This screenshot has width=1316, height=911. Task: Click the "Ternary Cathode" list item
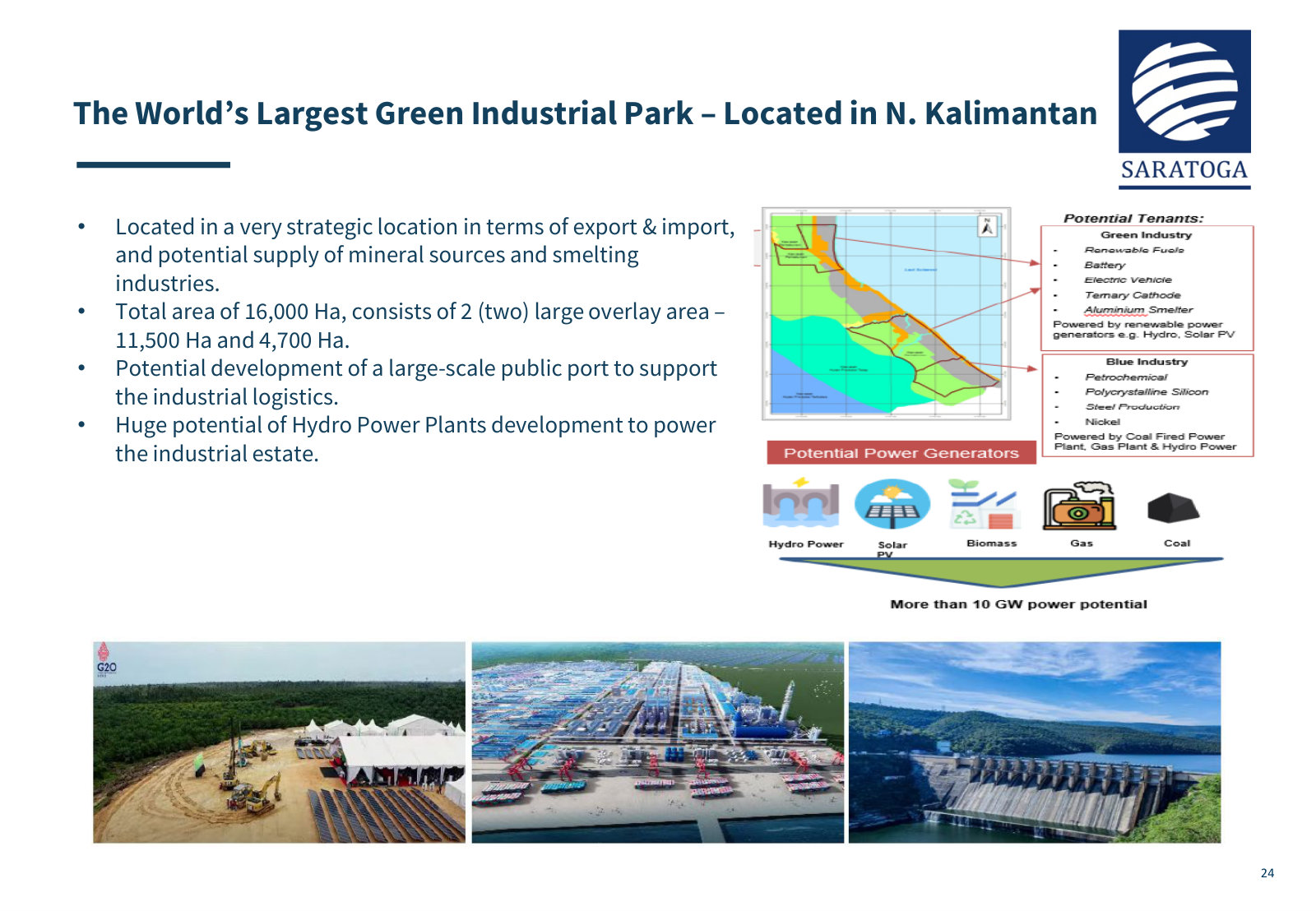tap(1133, 294)
